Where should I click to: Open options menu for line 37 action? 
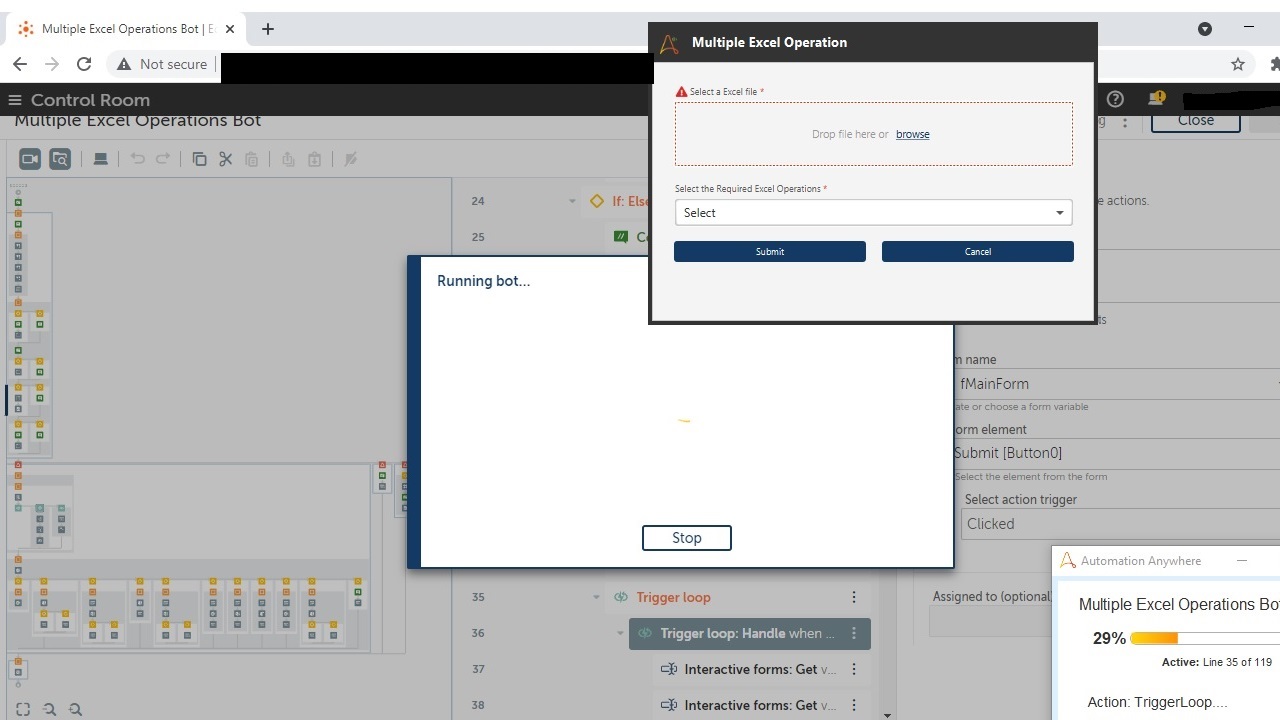[x=854, y=669]
